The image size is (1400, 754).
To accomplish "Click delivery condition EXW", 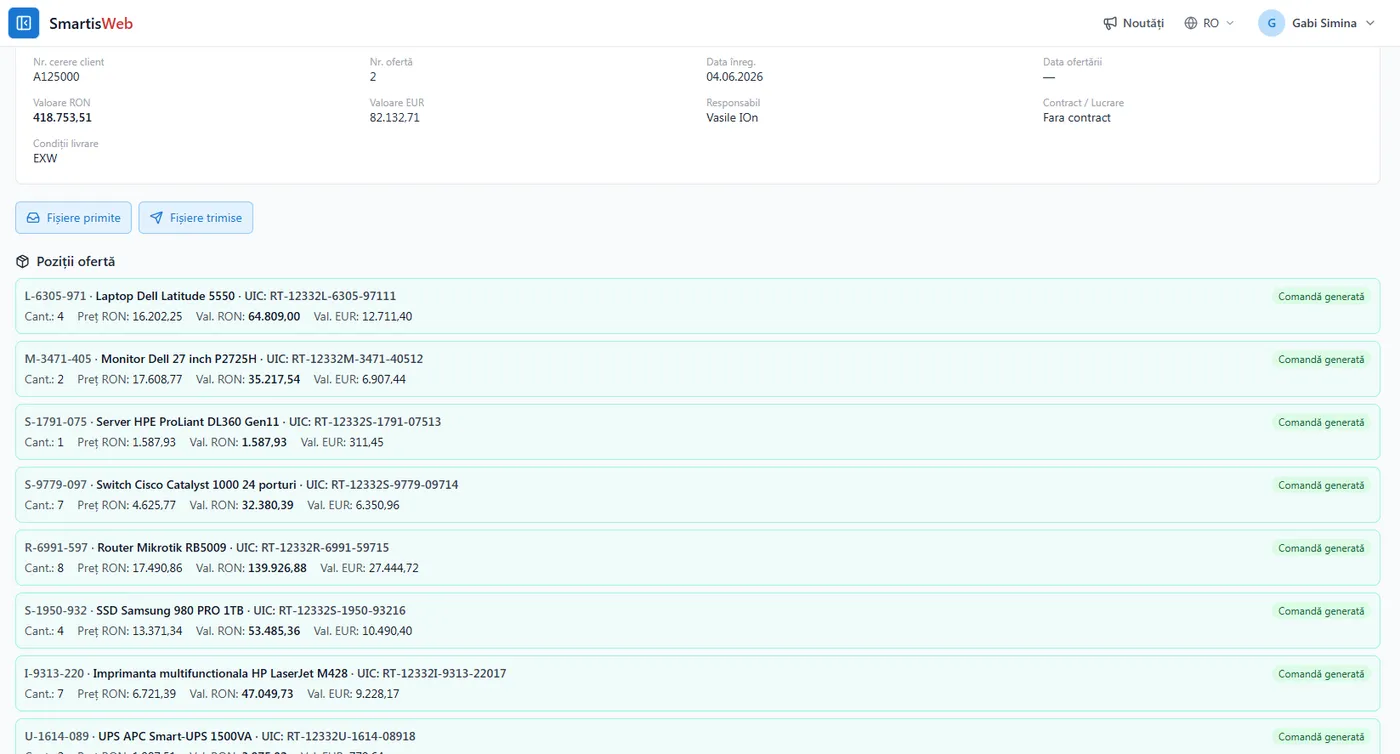I will coord(45,159).
